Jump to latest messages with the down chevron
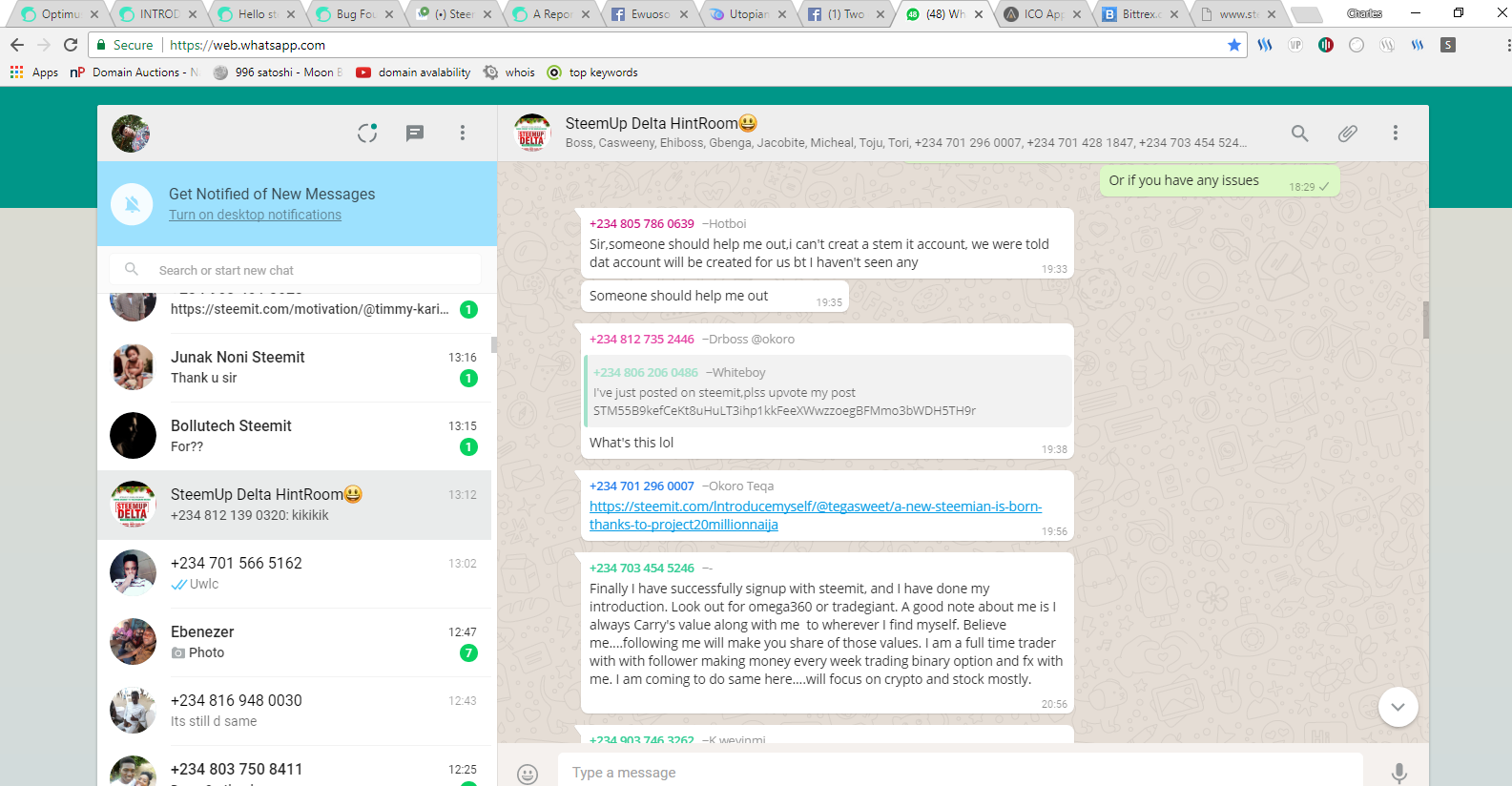This screenshot has height=786, width=1512. [x=1398, y=707]
